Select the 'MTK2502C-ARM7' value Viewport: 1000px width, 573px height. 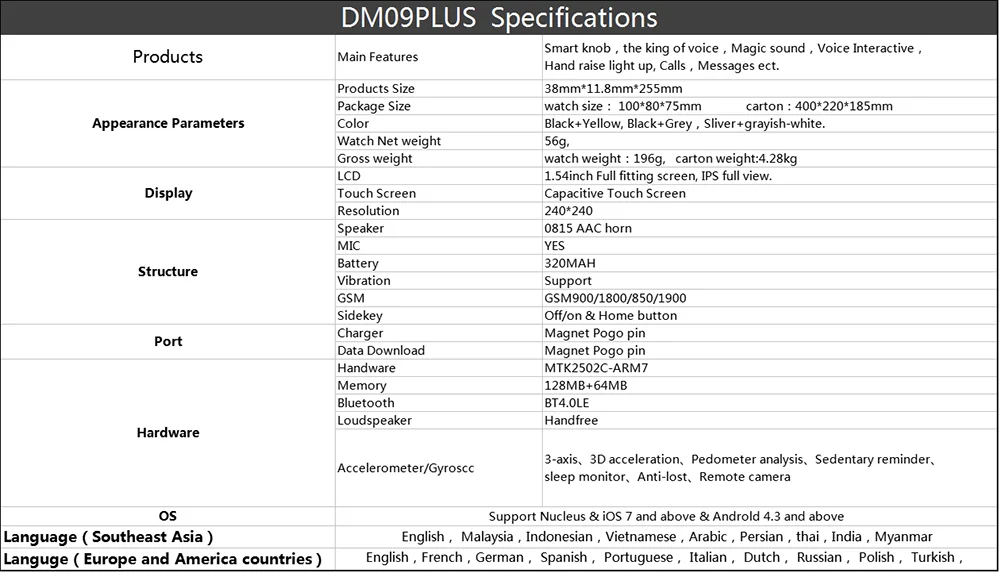tap(596, 368)
